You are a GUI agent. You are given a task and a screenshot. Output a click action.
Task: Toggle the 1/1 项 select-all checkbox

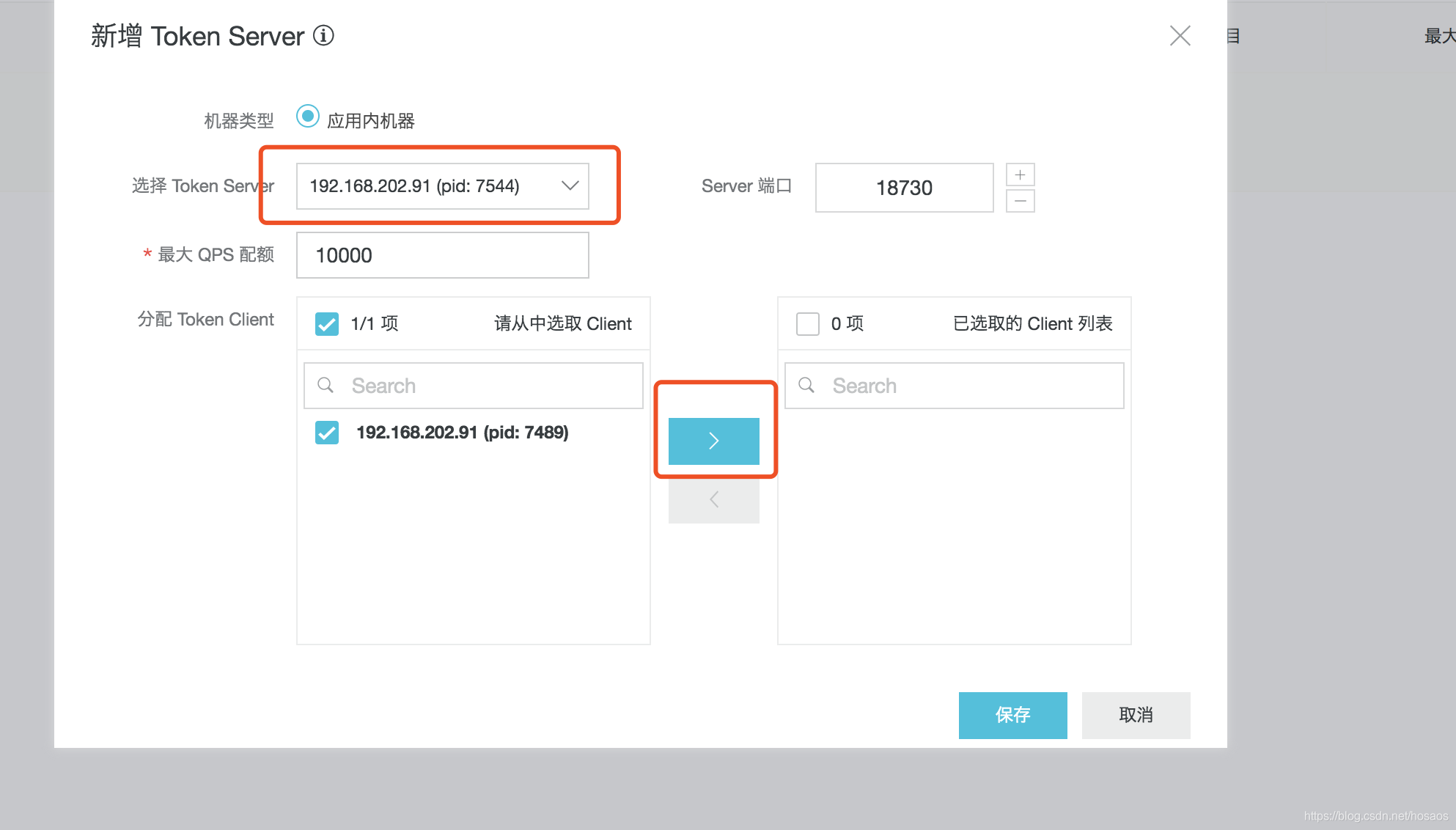327,323
